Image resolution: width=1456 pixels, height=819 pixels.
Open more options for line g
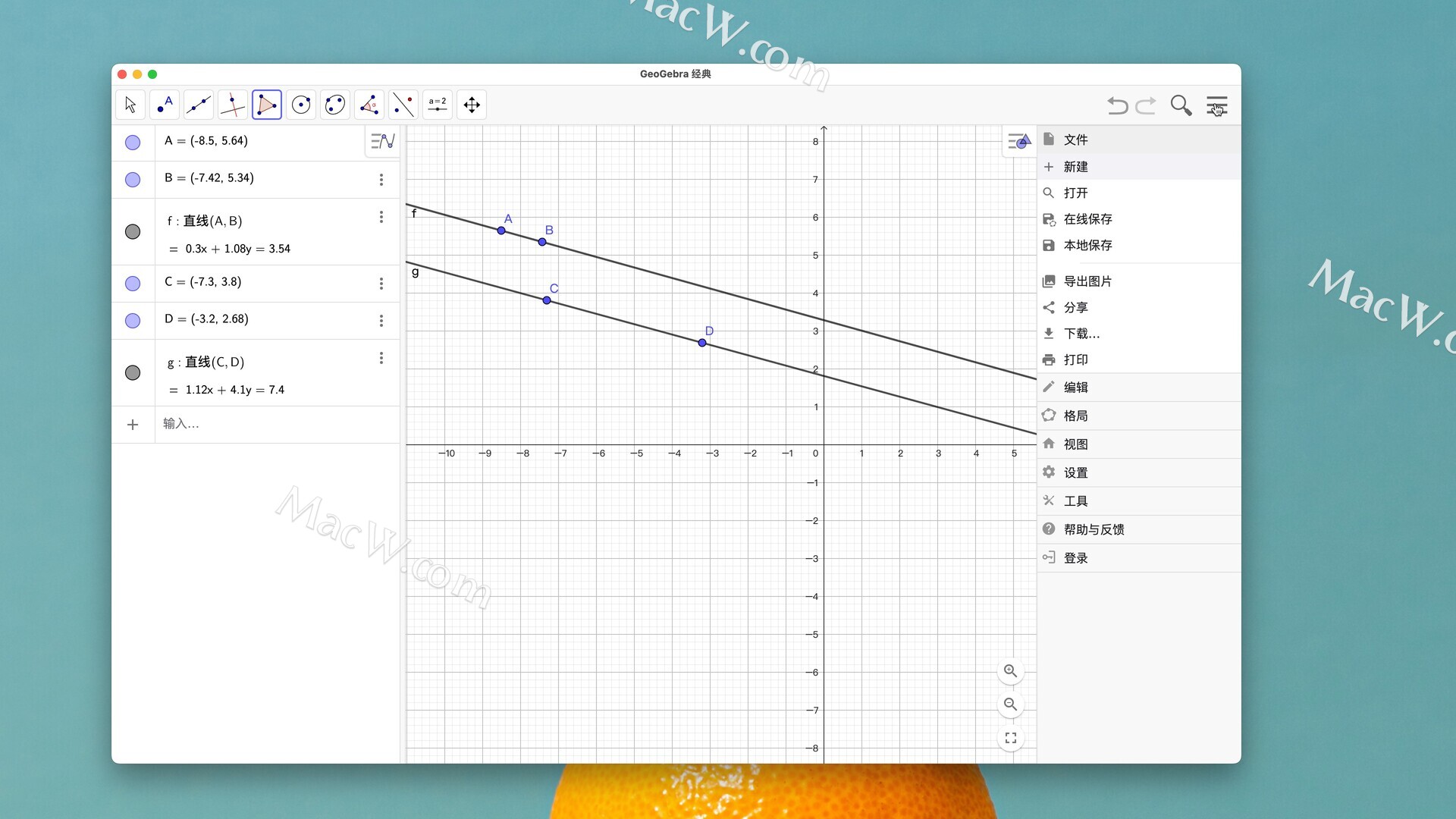pos(381,358)
